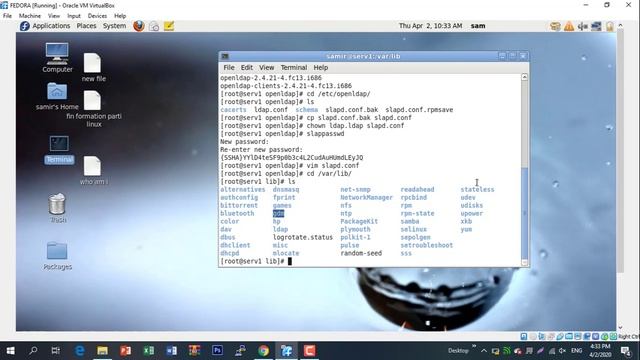This screenshot has height=360, width=640.
Task: Open VirtualBox Help menu
Action: click(120, 16)
